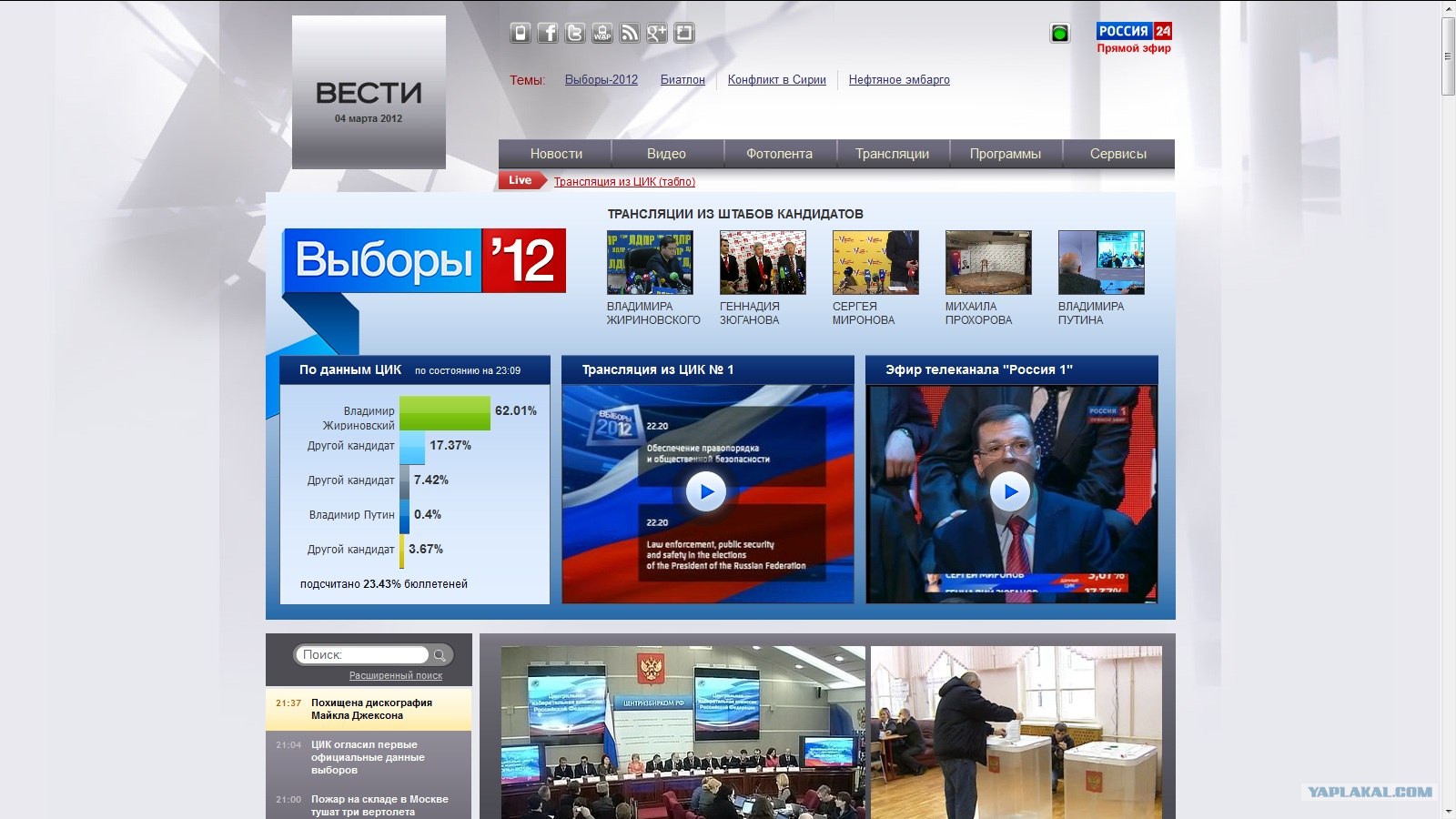Click the 7.42% result value
The height and width of the screenshot is (819, 1456).
431,480
